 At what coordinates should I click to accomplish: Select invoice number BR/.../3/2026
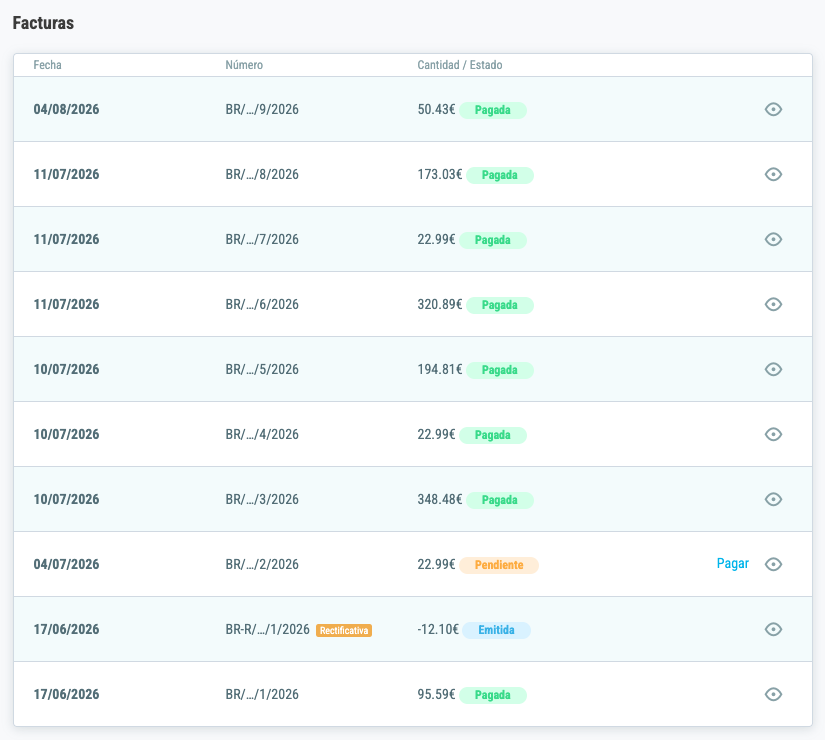(x=262, y=499)
